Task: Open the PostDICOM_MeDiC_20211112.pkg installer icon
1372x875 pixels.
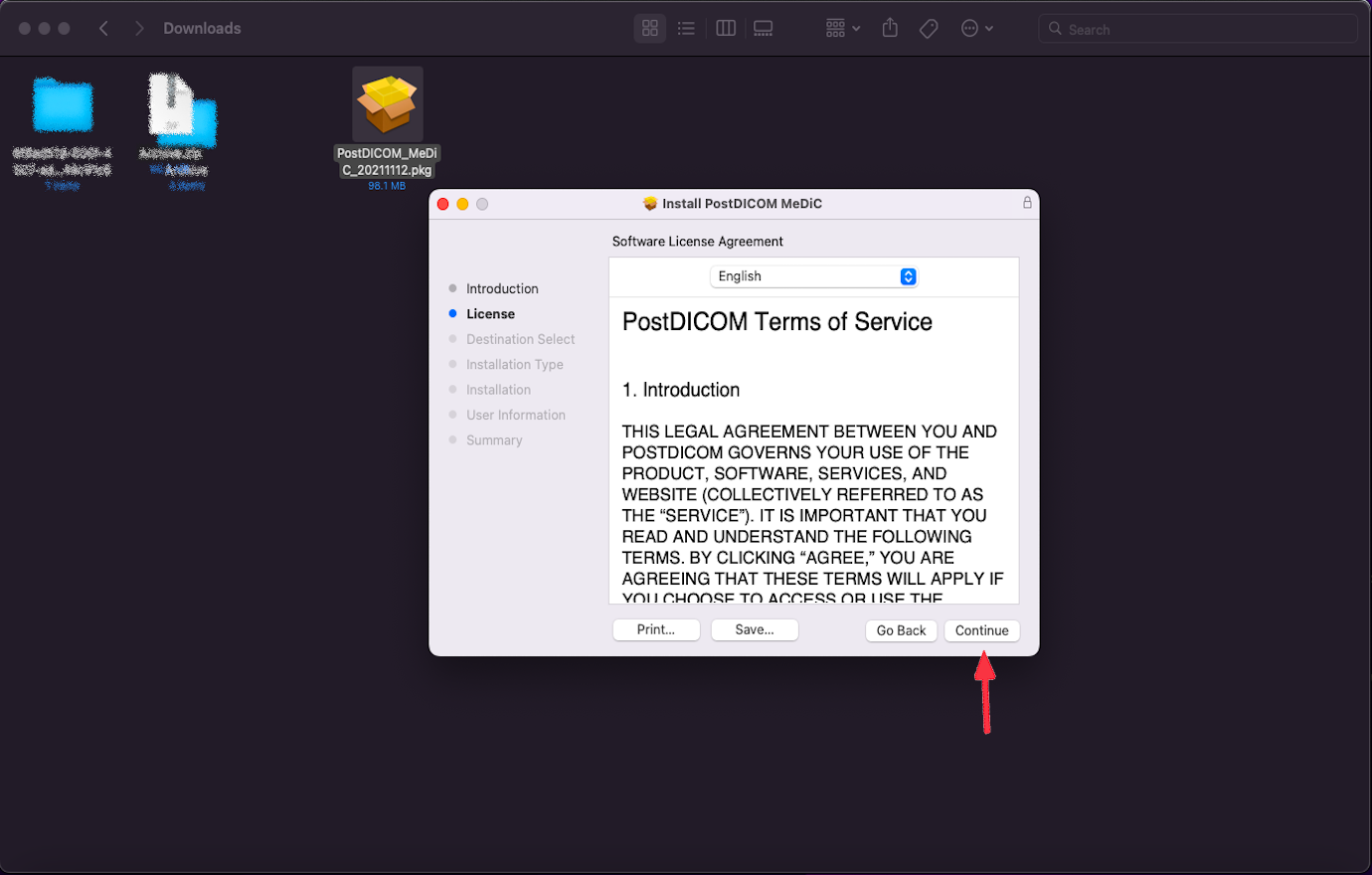Action: click(x=387, y=102)
